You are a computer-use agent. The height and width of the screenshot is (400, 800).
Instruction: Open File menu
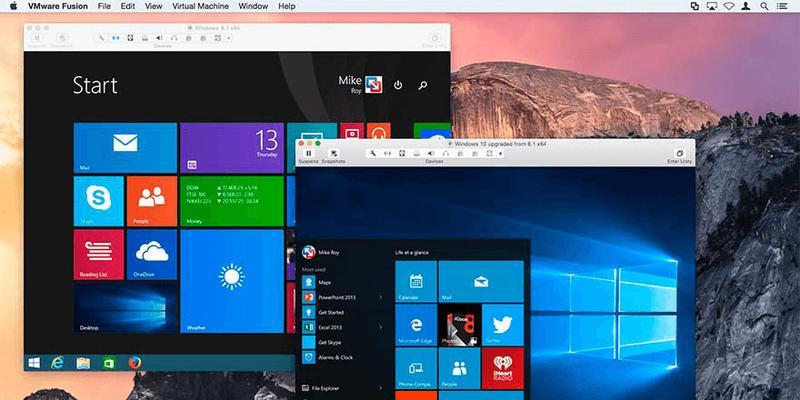point(104,6)
